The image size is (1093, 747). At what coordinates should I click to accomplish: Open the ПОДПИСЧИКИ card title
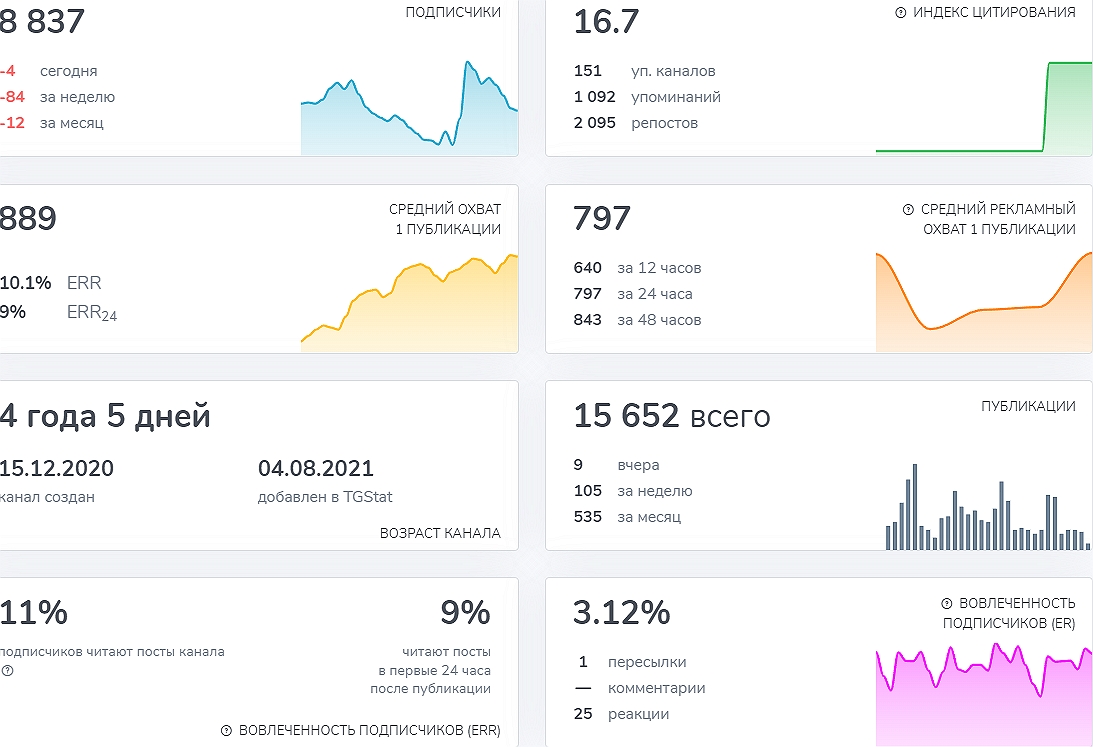click(x=453, y=13)
